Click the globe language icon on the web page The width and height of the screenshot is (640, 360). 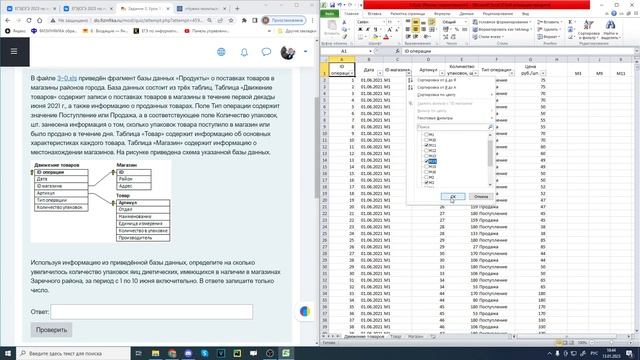[221, 52]
